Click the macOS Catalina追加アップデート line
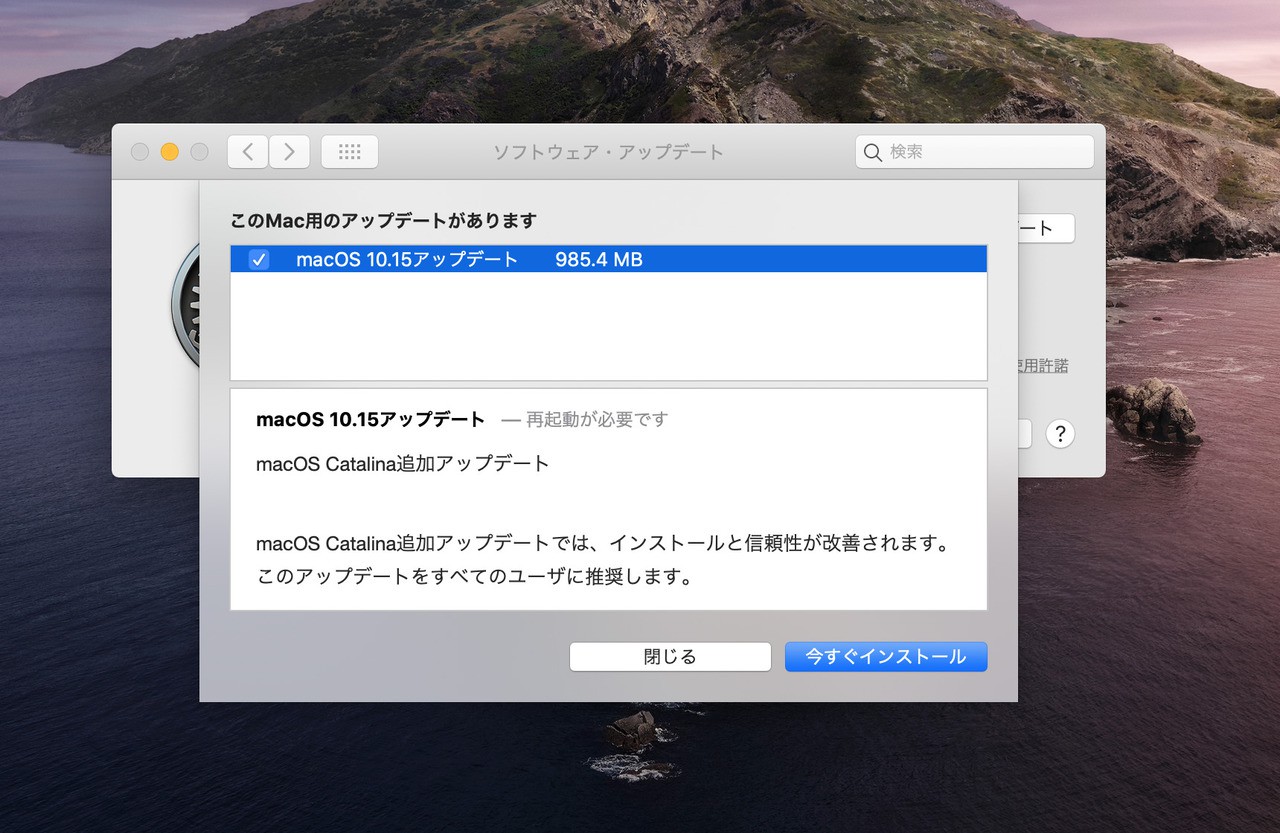 [403, 464]
